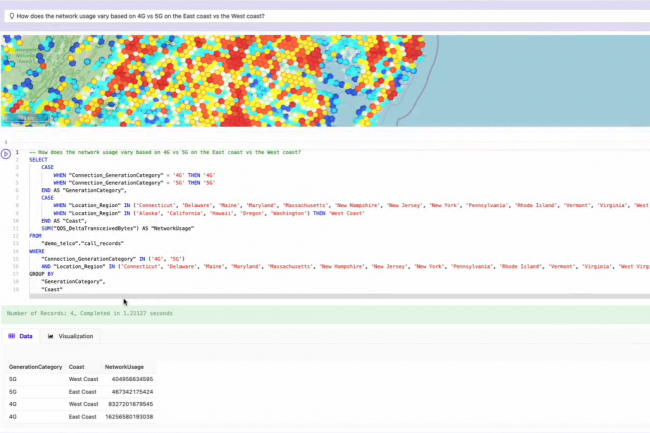The image size is (650, 433).
Task: Click the lightbulb icon beside the question
Action: (11, 15)
